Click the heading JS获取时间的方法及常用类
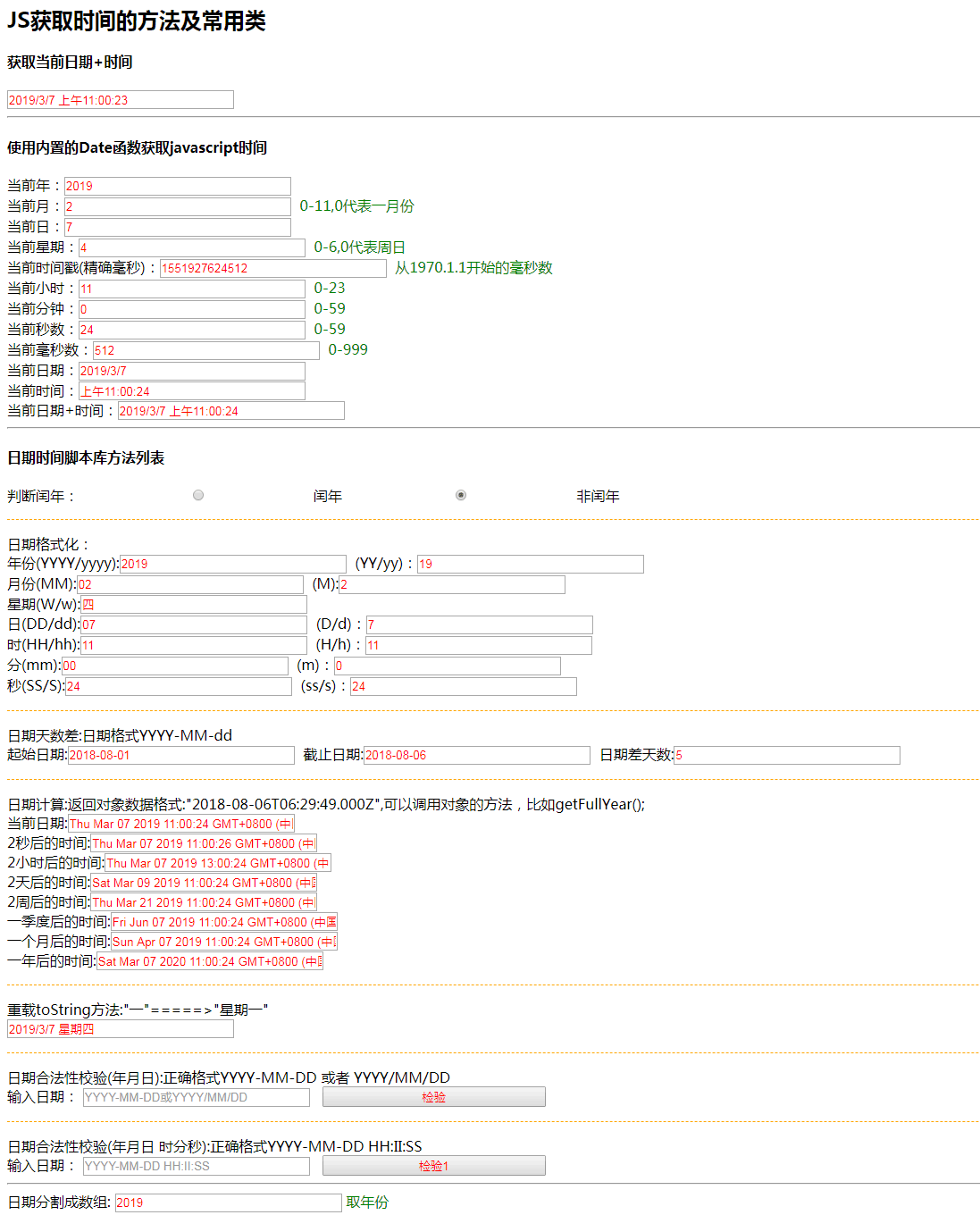The height and width of the screenshot is (1215, 980). [x=137, y=21]
